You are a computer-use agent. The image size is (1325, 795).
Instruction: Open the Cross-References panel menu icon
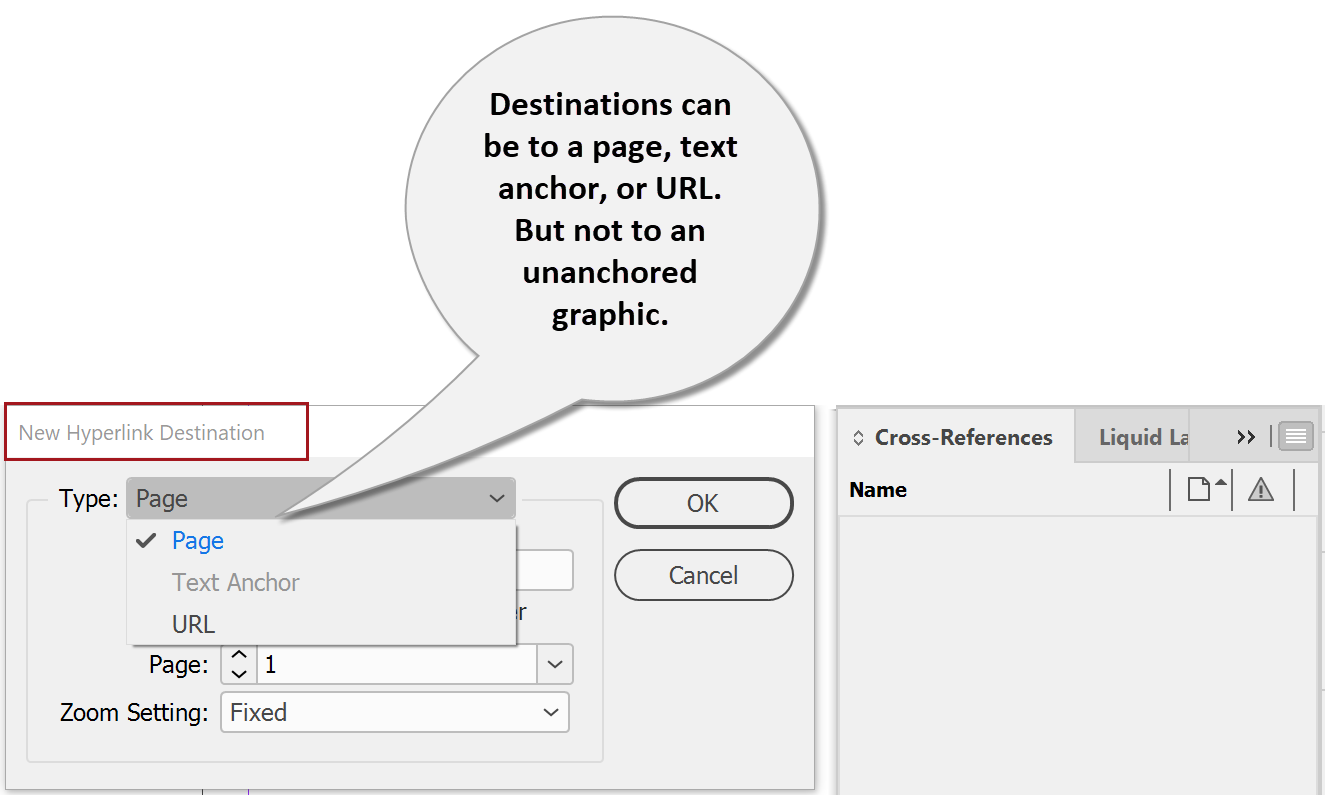coord(1296,437)
